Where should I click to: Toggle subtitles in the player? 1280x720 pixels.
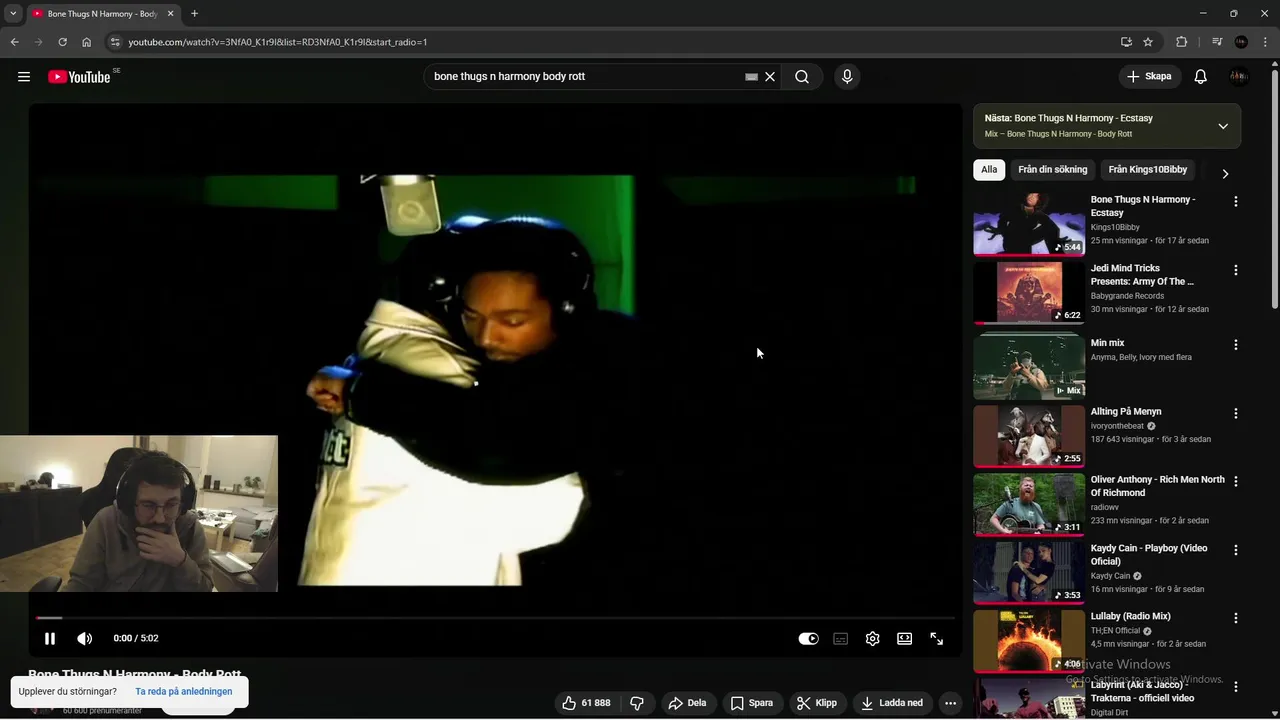(841, 639)
